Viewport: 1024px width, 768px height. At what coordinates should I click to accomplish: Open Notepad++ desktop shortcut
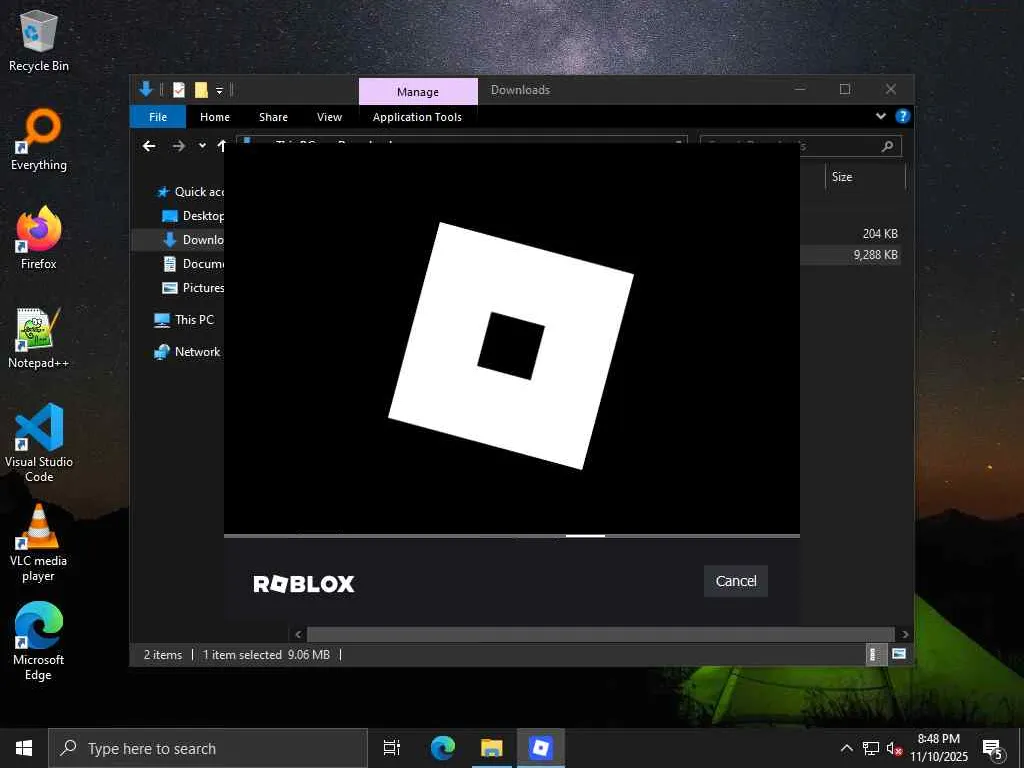point(39,338)
